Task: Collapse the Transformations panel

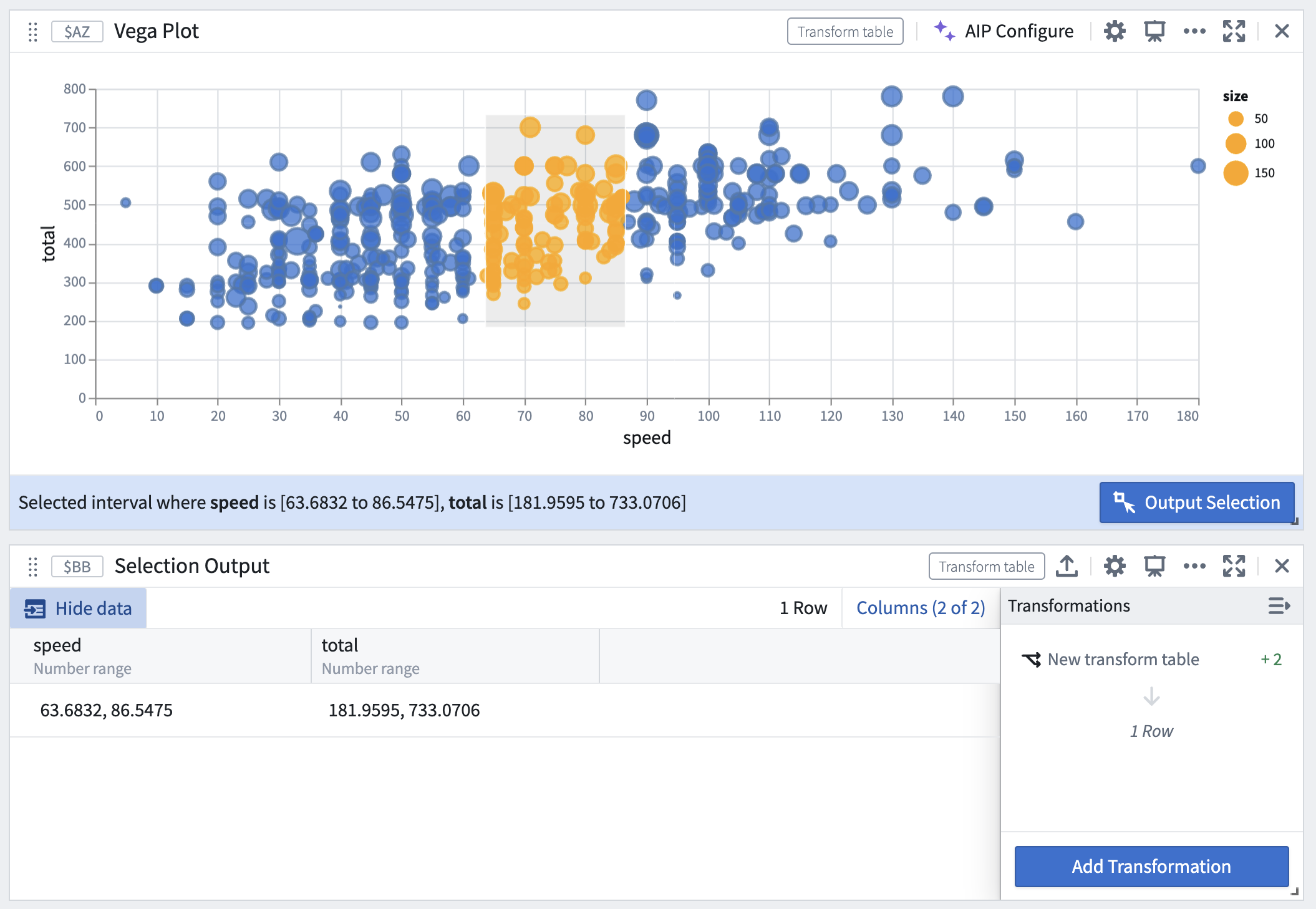Action: tap(1279, 606)
